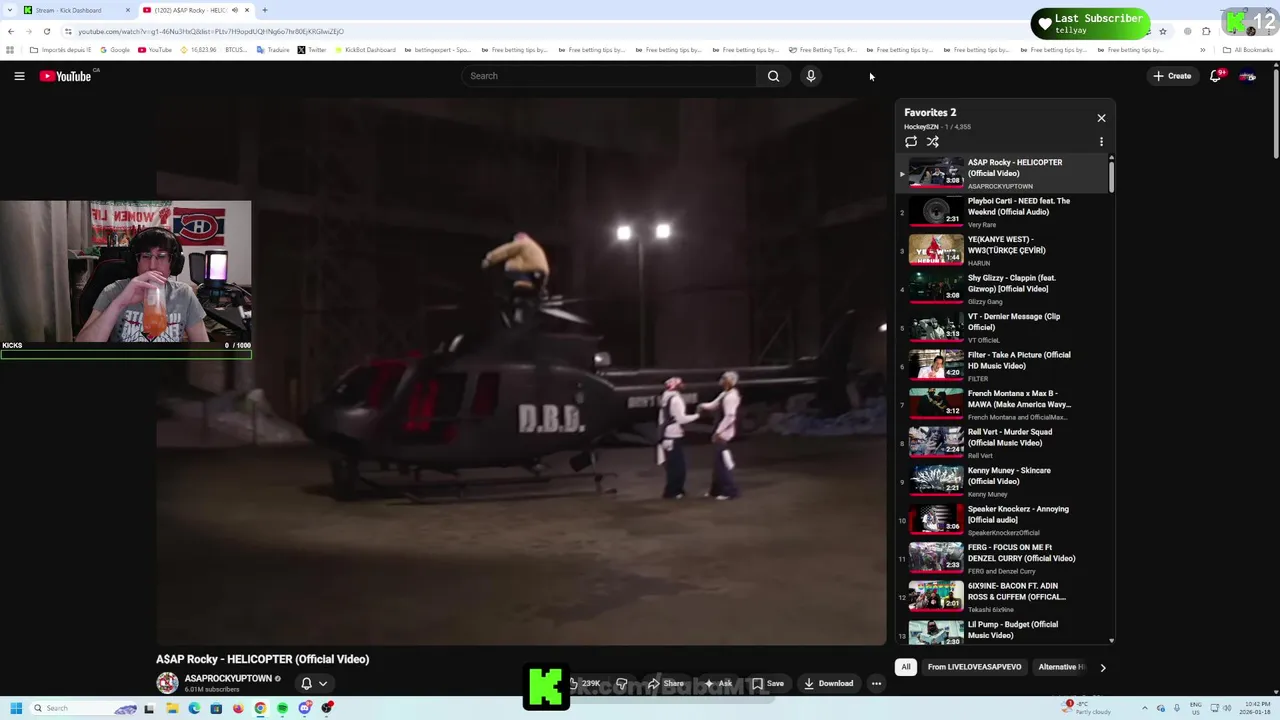Click the video player to pause
Image resolution: width=1280 pixels, height=720 pixels.
coord(520,371)
